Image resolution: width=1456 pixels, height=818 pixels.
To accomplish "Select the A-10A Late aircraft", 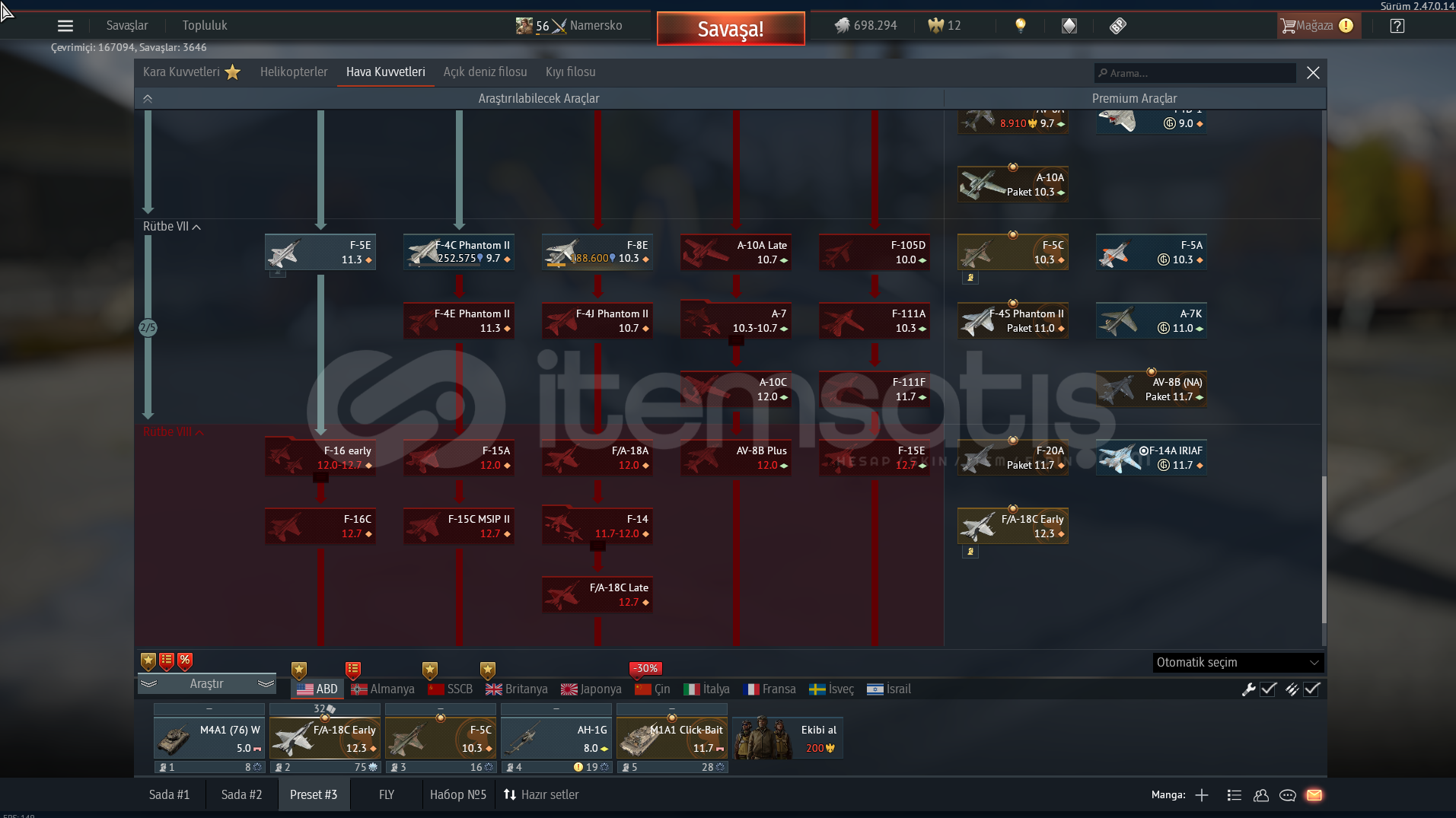I will pos(736,252).
